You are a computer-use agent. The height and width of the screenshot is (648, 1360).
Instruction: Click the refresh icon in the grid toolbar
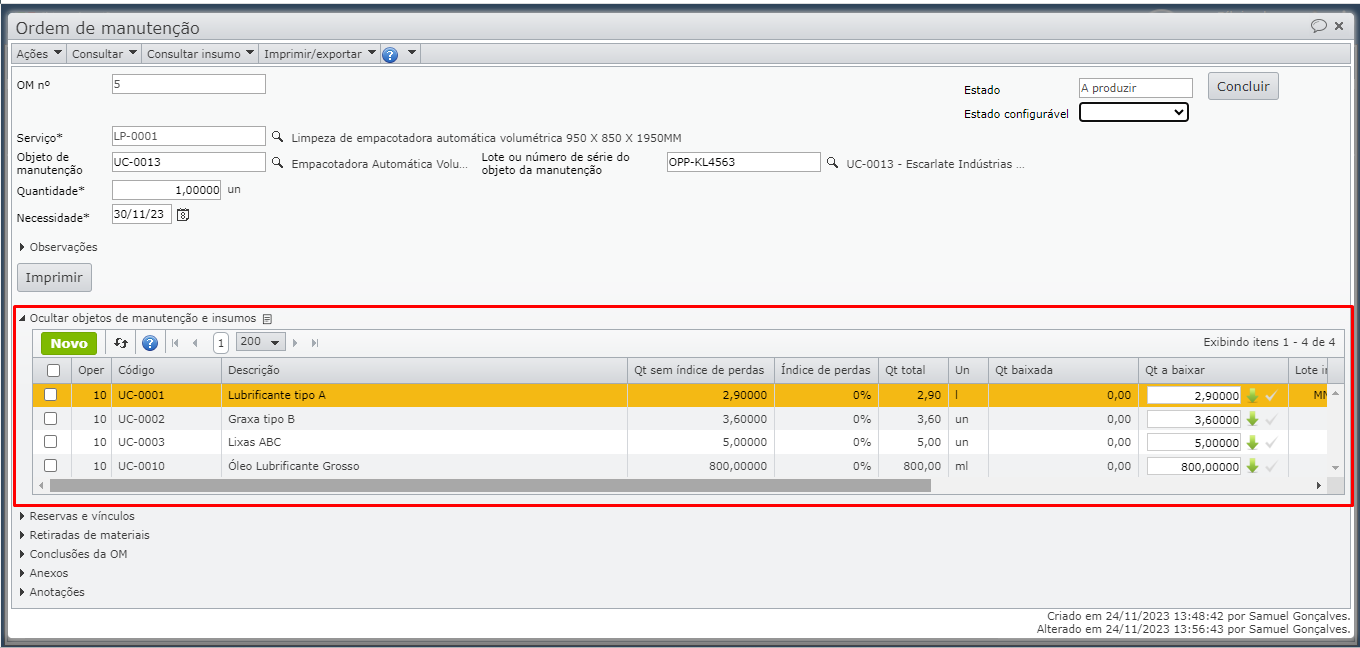(121, 343)
